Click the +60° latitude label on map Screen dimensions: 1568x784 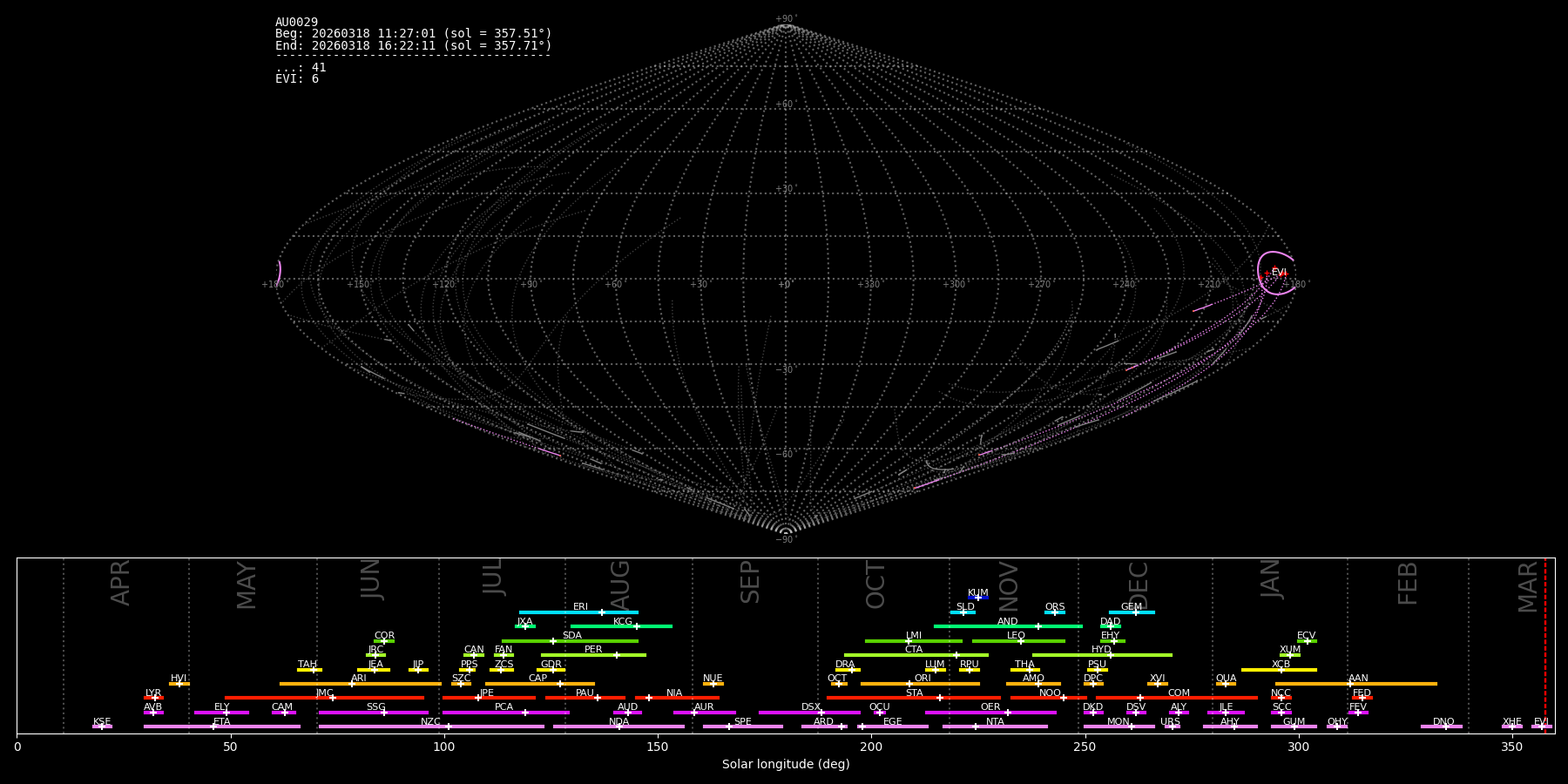(x=785, y=105)
